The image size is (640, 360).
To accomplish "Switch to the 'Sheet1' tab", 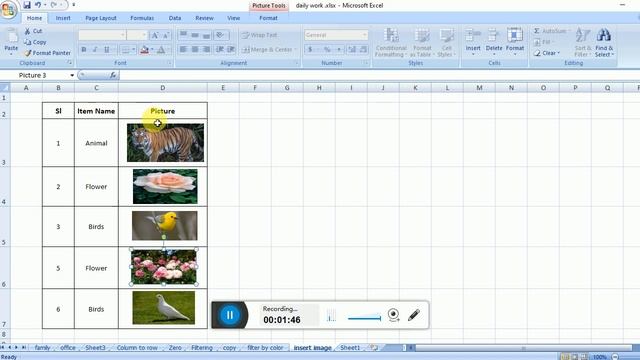I will point(350,348).
